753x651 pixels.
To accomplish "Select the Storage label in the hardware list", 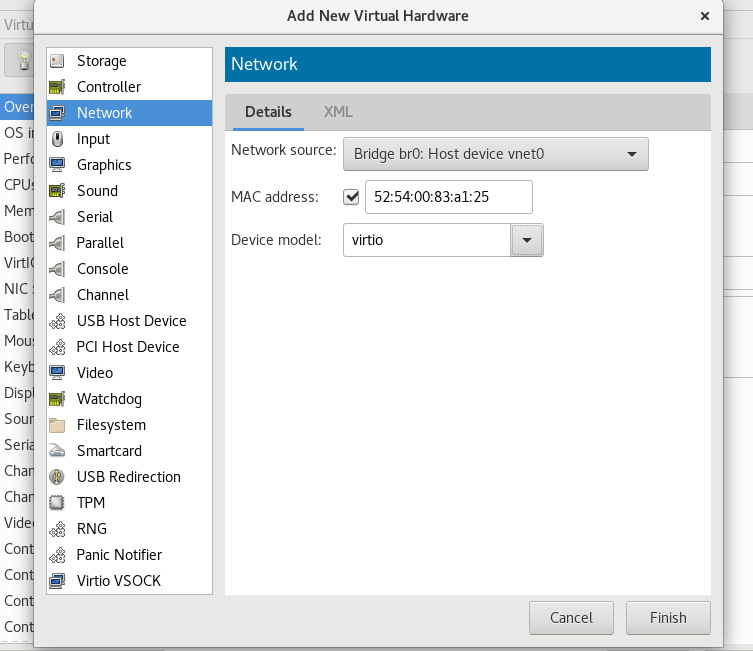I will (102, 61).
